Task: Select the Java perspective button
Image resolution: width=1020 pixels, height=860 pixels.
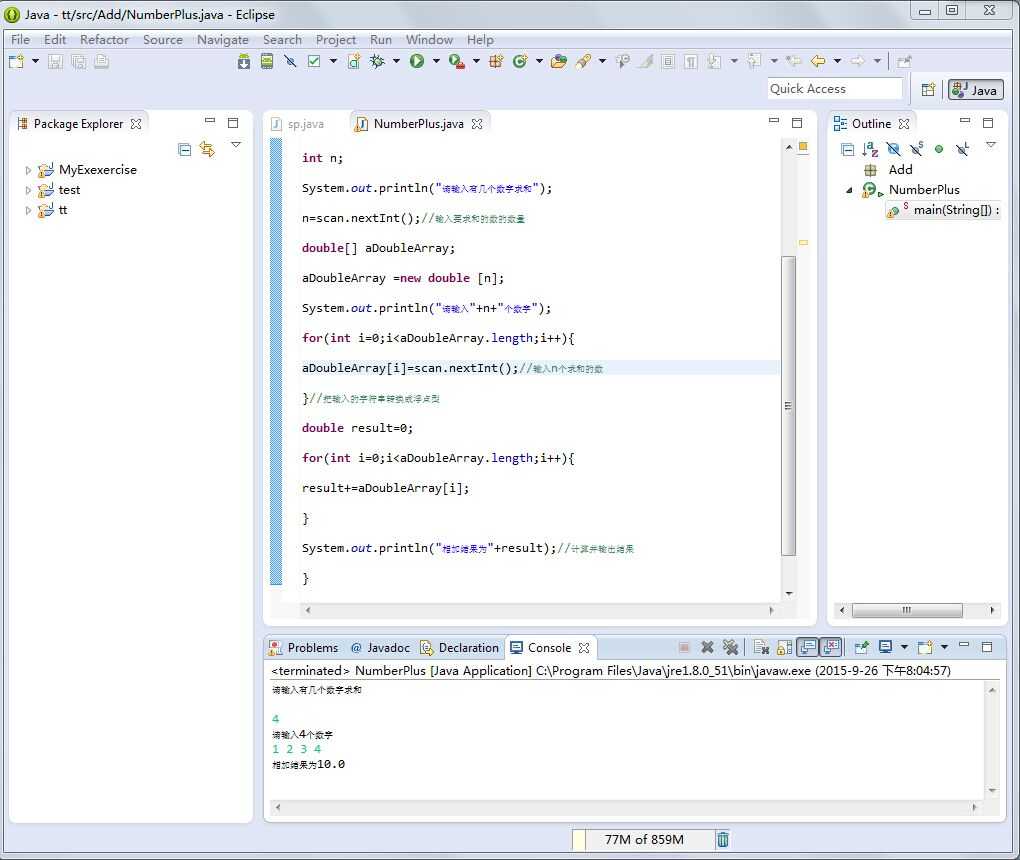Action: coord(975,90)
